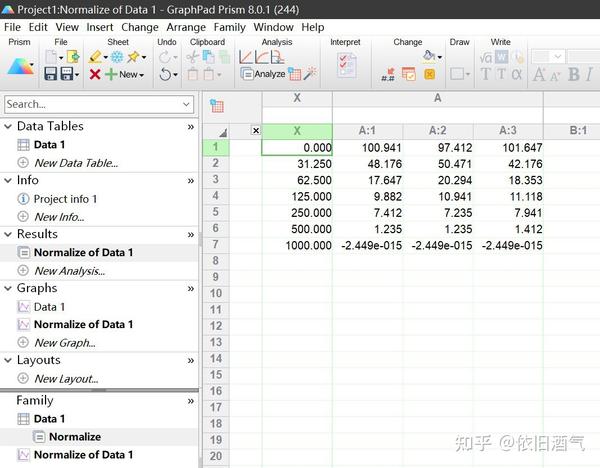Click double chevron beside Family
This screenshot has height=468, width=600.
(191, 401)
